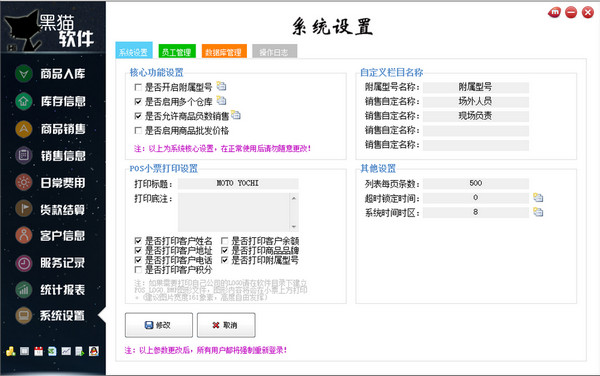Click the gray window icon in bottom toolbar
Image resolution: width=600 pixels, height=376 pixels.
tap(24, 351)
